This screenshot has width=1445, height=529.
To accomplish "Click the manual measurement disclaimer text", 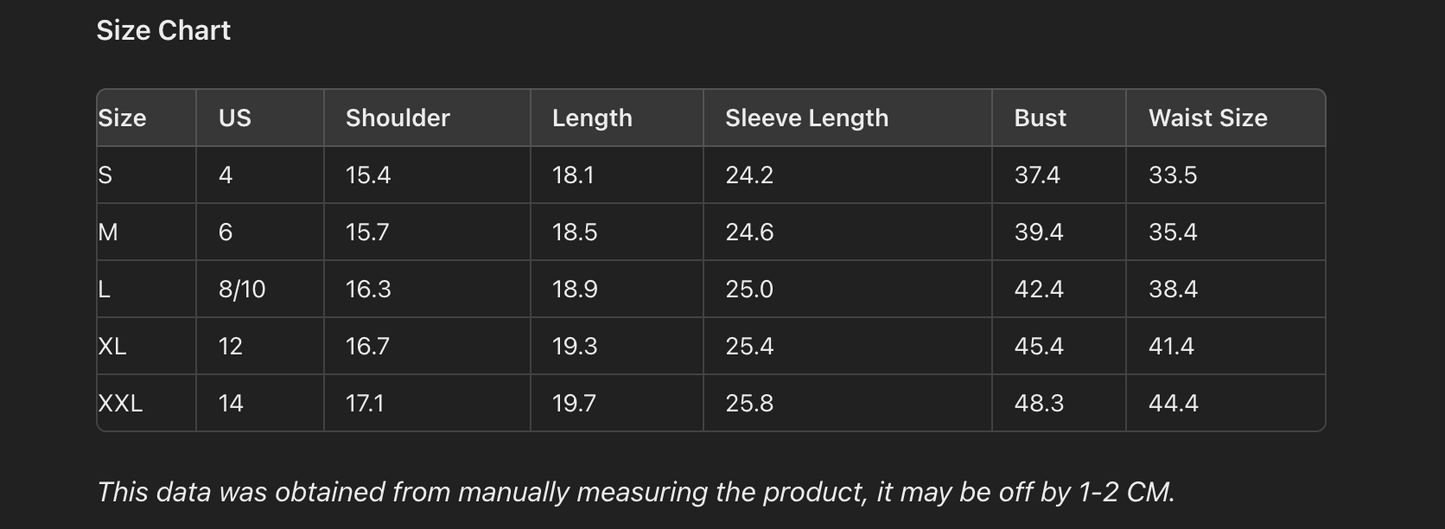I will tap(635, 492).
